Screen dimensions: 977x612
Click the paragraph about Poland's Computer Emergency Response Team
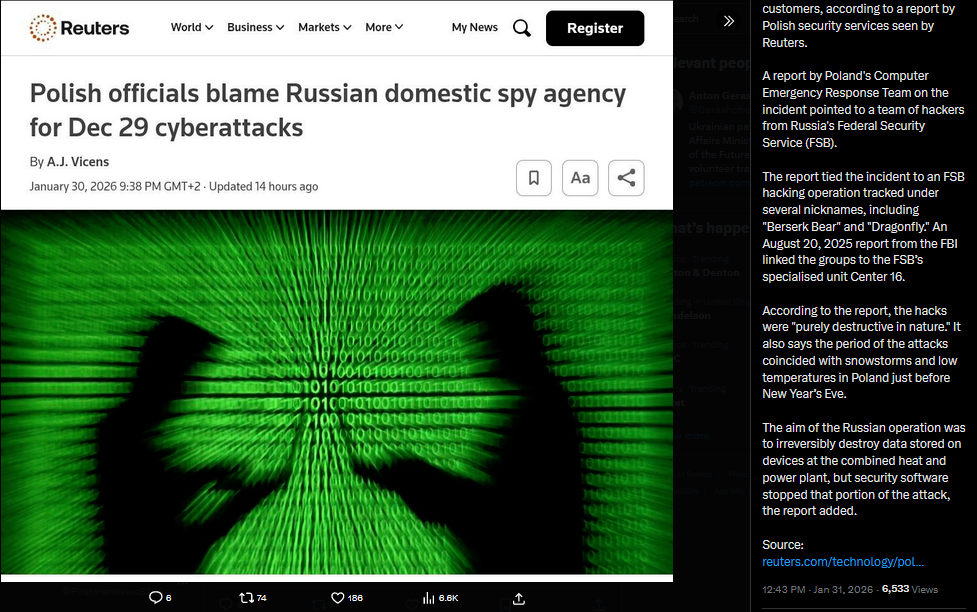pyautogui.click(x=863, y=109)
